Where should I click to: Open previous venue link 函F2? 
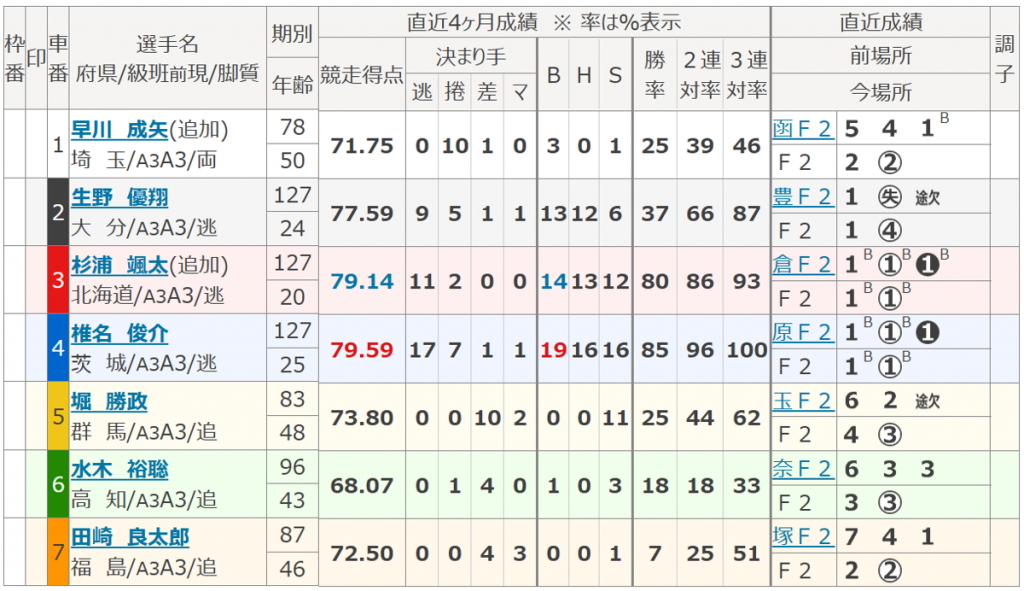pos(802,128)
